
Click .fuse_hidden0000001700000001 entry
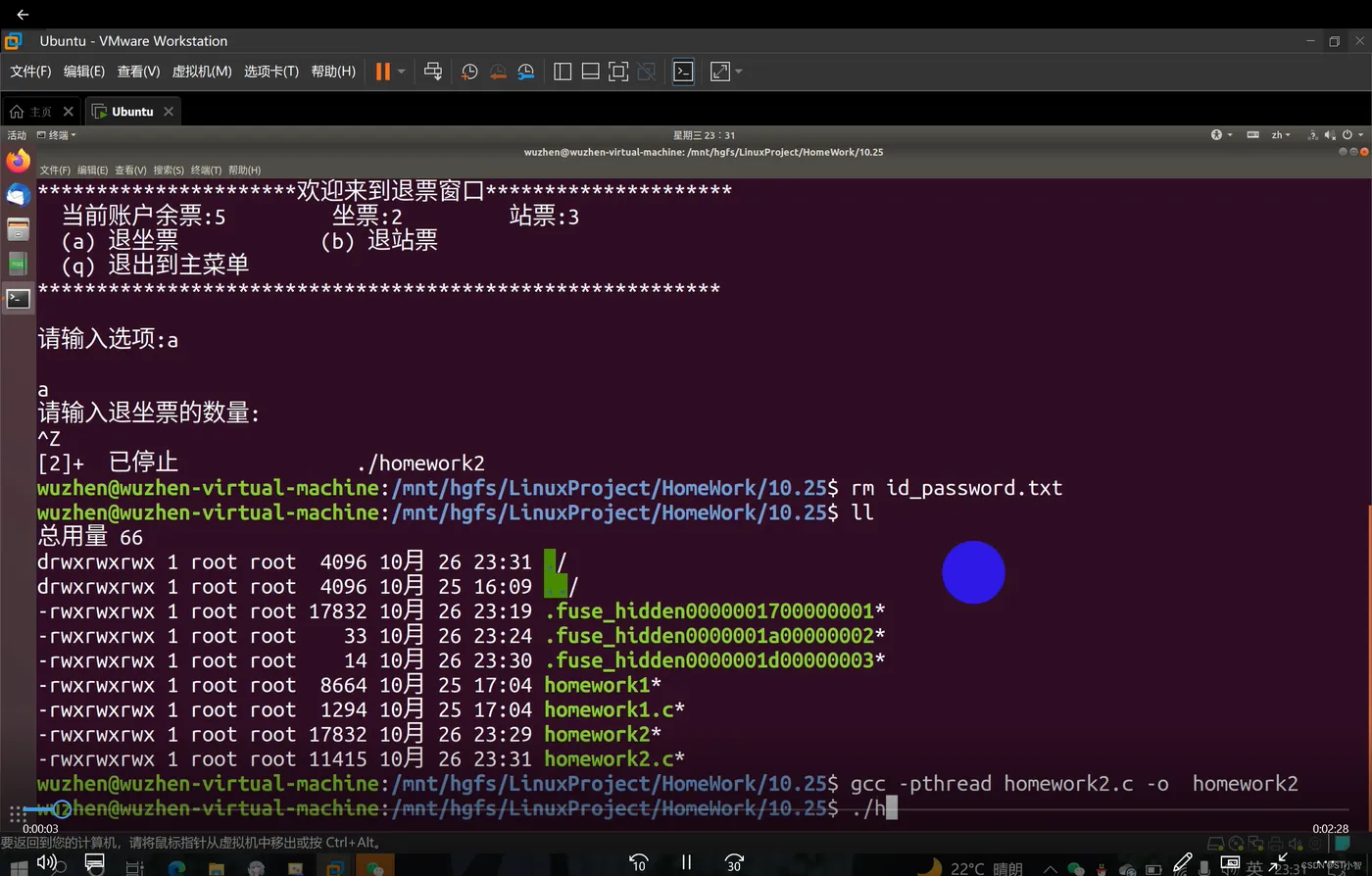tap(709, 611)
